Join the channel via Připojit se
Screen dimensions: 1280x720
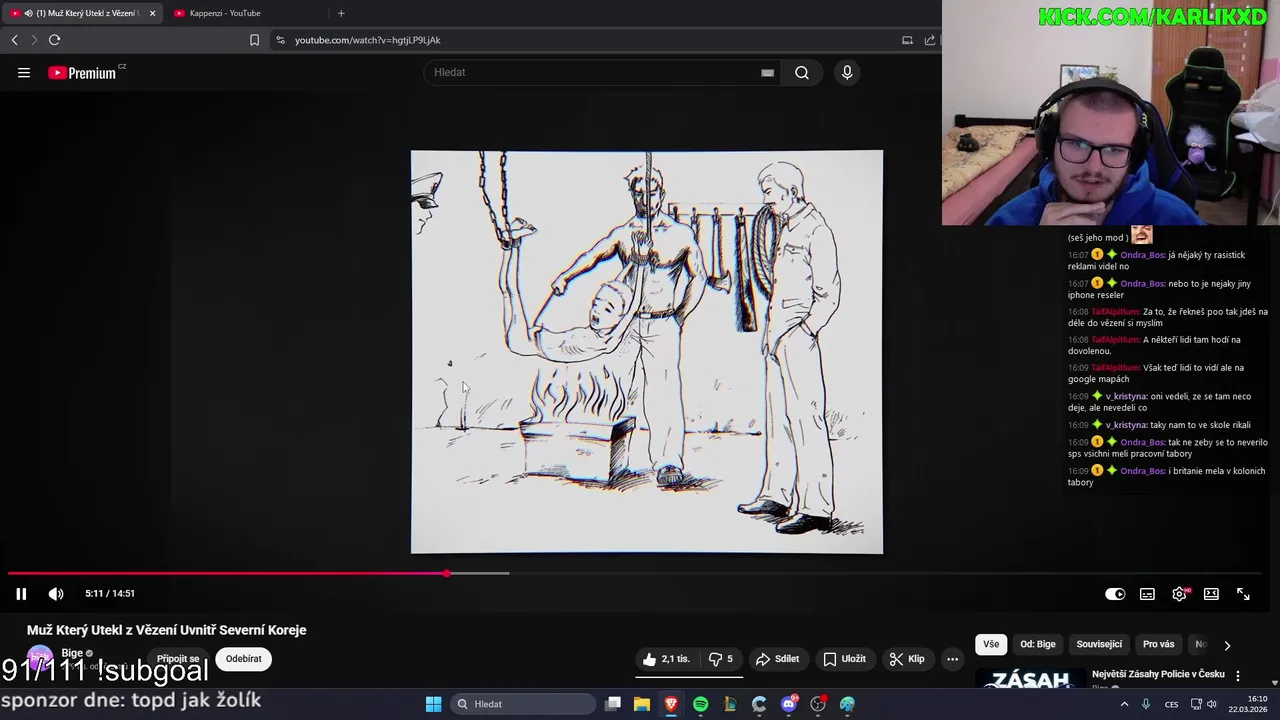point(178,659)
